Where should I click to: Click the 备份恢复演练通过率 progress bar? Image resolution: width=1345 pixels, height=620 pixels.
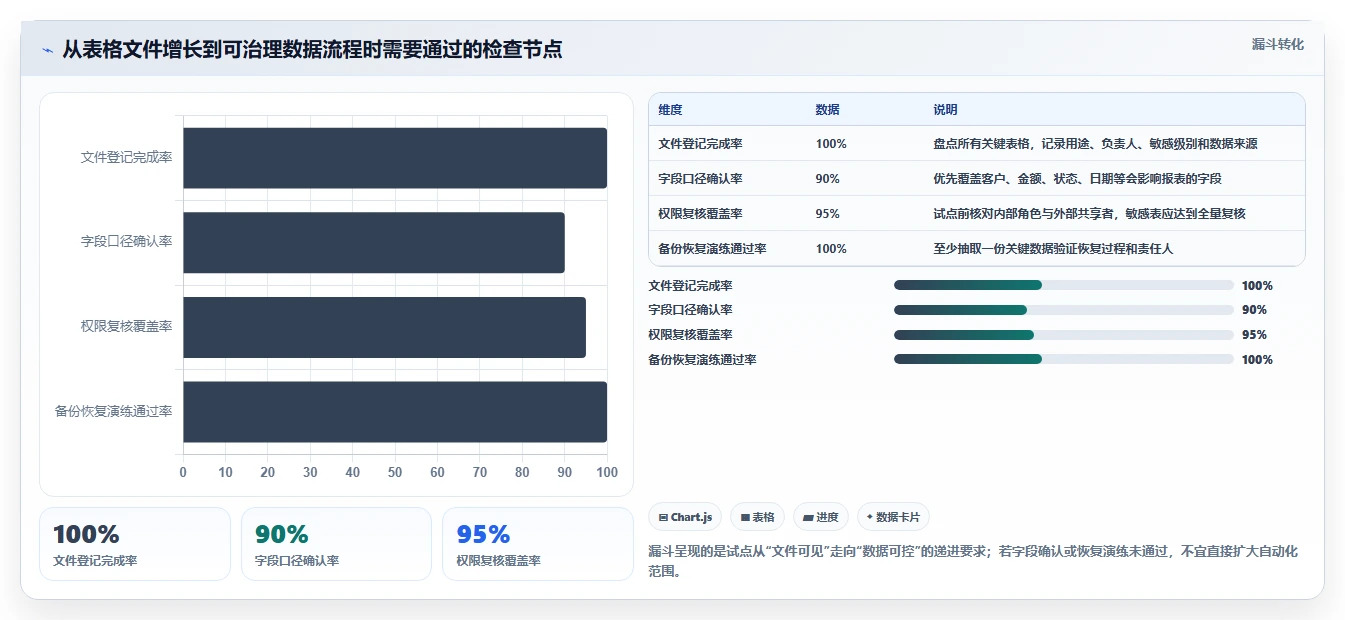(1064, 359)
